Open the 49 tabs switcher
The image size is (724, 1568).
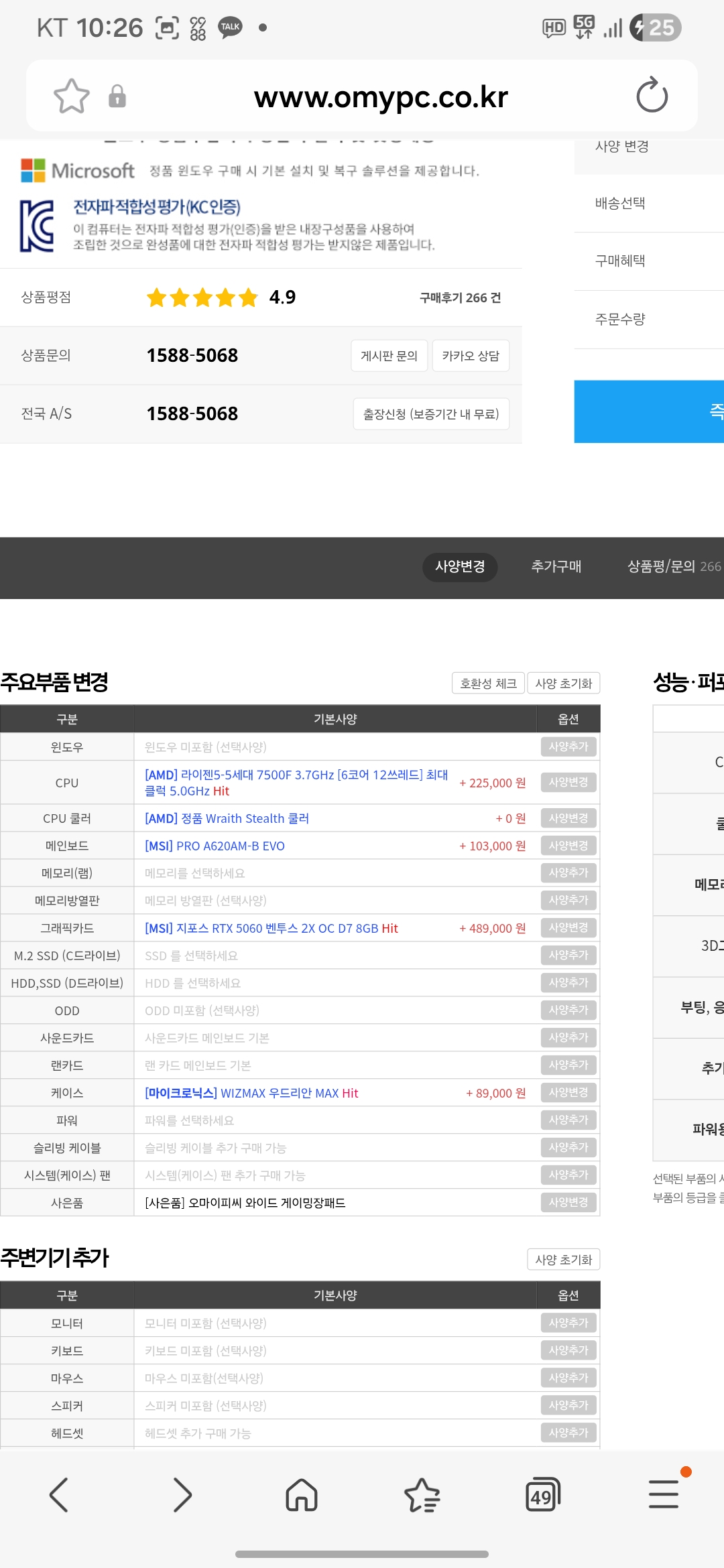(543, 1495)
